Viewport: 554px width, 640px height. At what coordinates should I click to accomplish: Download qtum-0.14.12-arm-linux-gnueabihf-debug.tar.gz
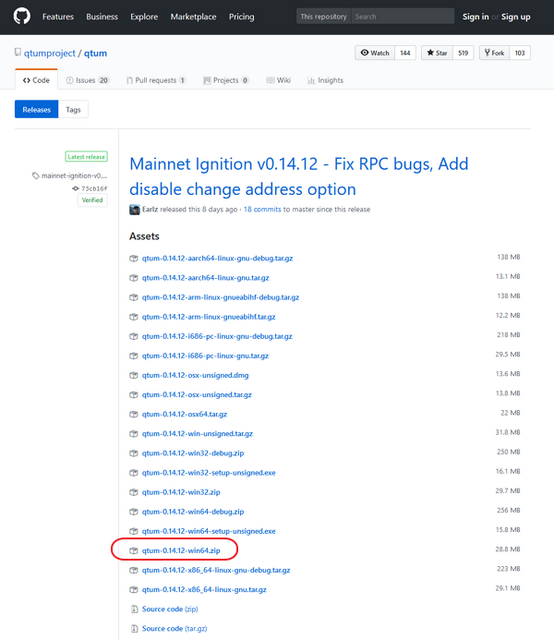click(220, 298)
